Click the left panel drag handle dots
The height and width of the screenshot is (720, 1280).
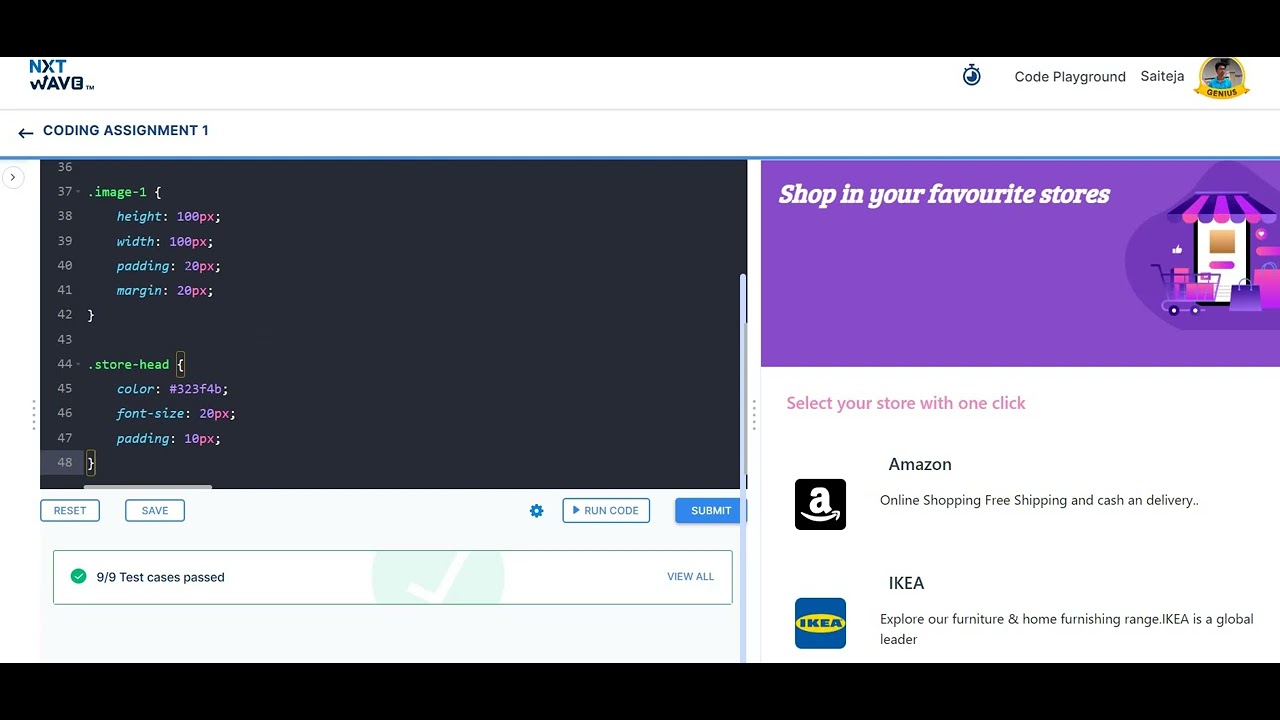(34, 415)
